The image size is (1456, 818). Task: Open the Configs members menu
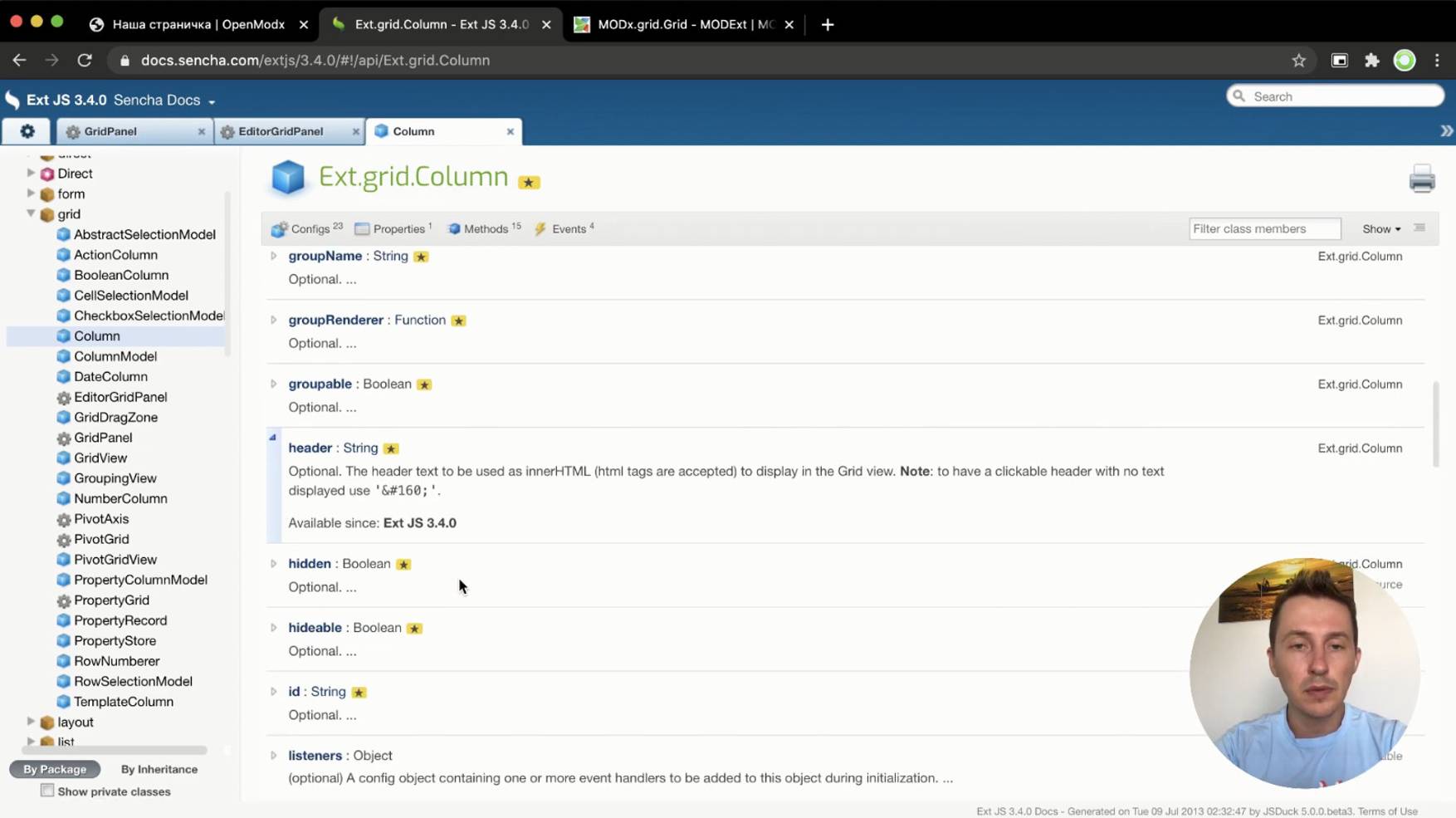306,228
